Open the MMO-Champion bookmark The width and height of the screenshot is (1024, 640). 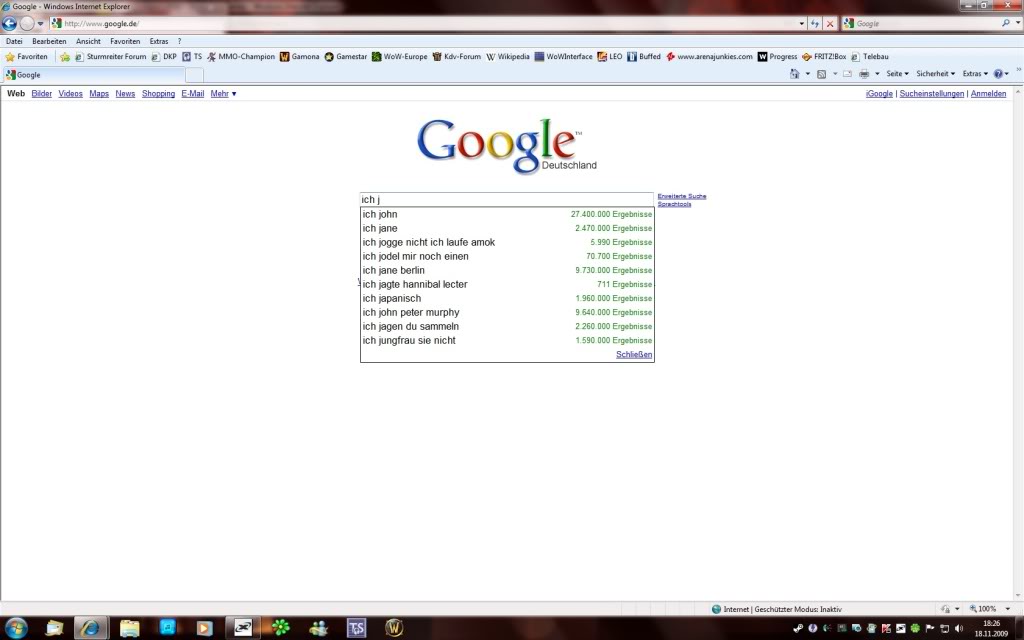point(241,57)
